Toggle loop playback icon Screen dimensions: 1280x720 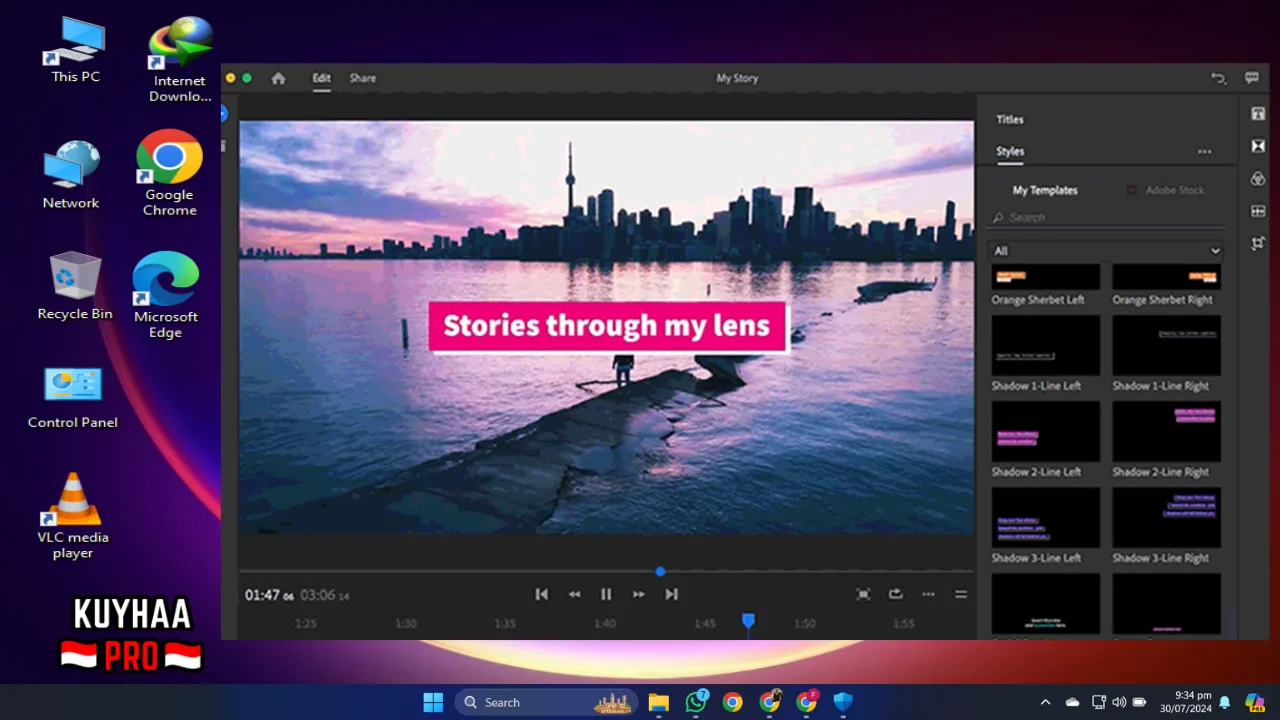coord(895,594)
